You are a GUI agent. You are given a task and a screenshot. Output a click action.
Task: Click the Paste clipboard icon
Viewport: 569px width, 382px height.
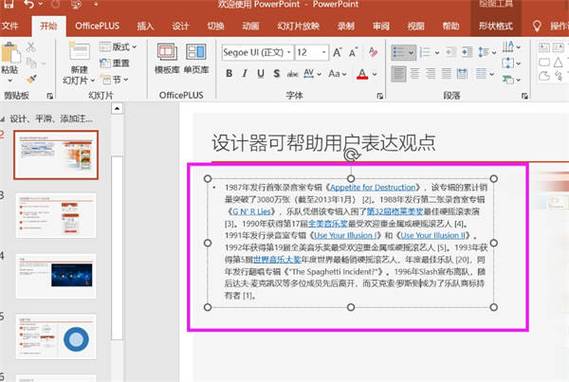pos(10,53)
